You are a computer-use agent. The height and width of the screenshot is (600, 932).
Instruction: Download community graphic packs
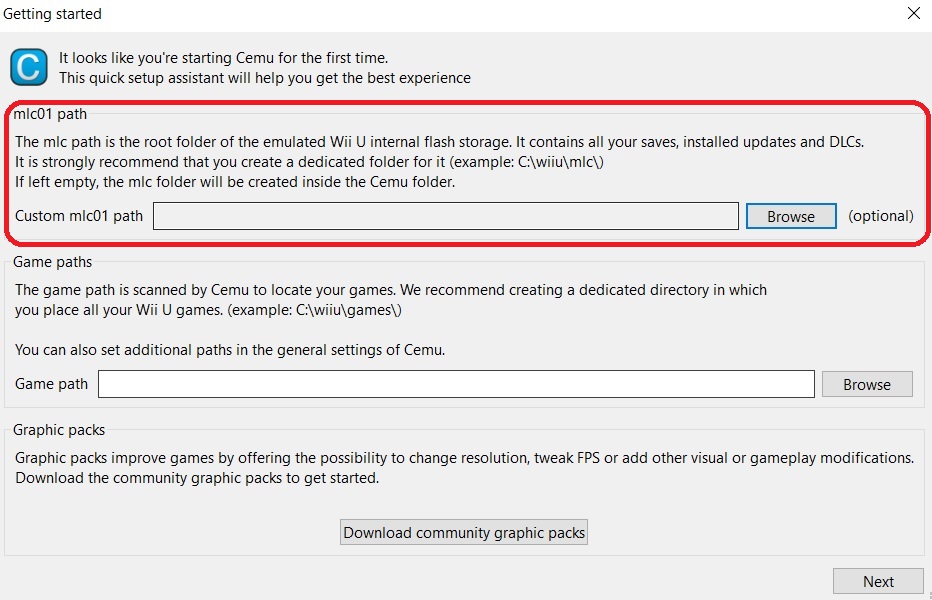coord(464,532)
